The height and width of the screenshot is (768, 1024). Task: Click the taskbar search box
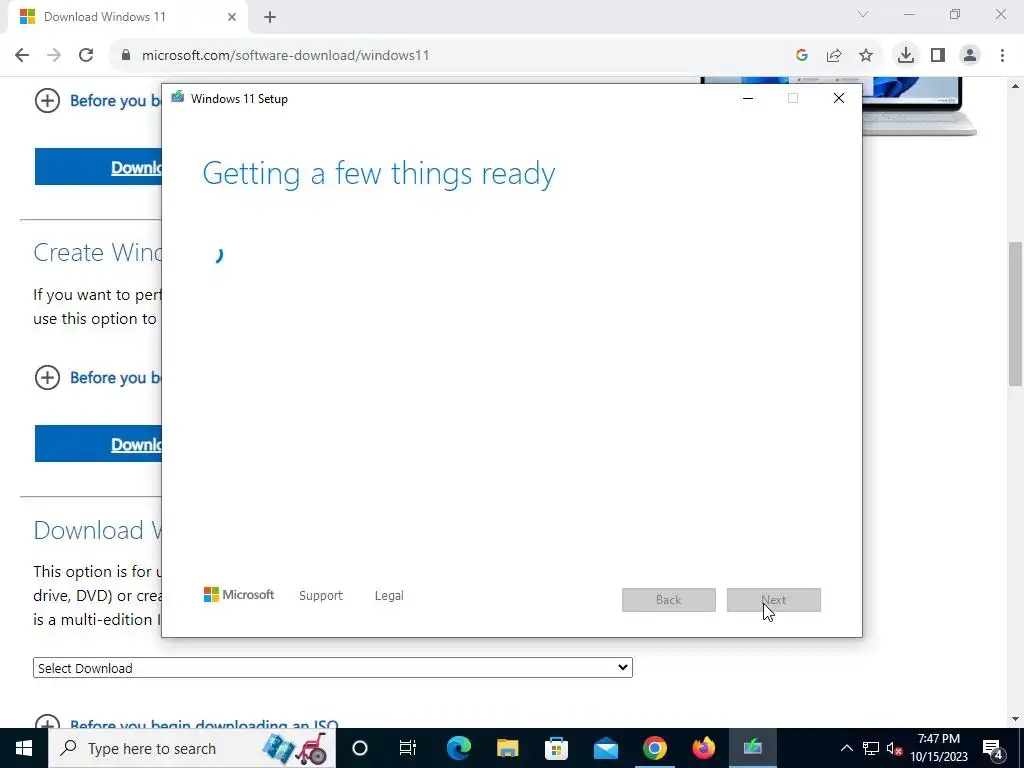[x=192, y=748]
